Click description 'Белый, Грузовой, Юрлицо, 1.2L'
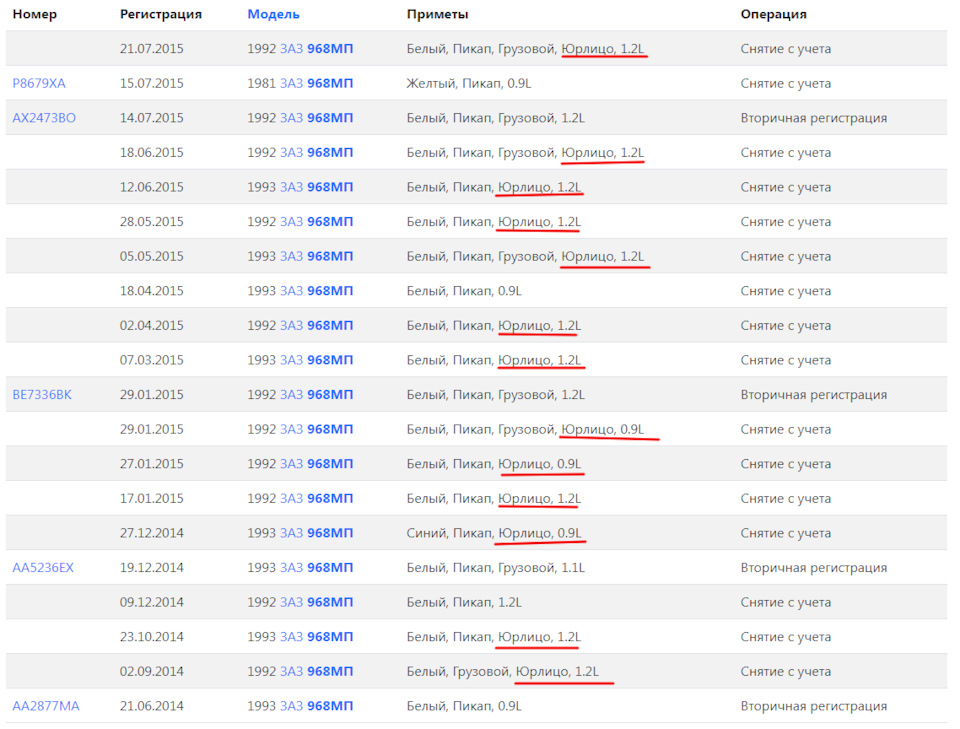The height and width of the screenshot is (729, 960). coord(503,671)
